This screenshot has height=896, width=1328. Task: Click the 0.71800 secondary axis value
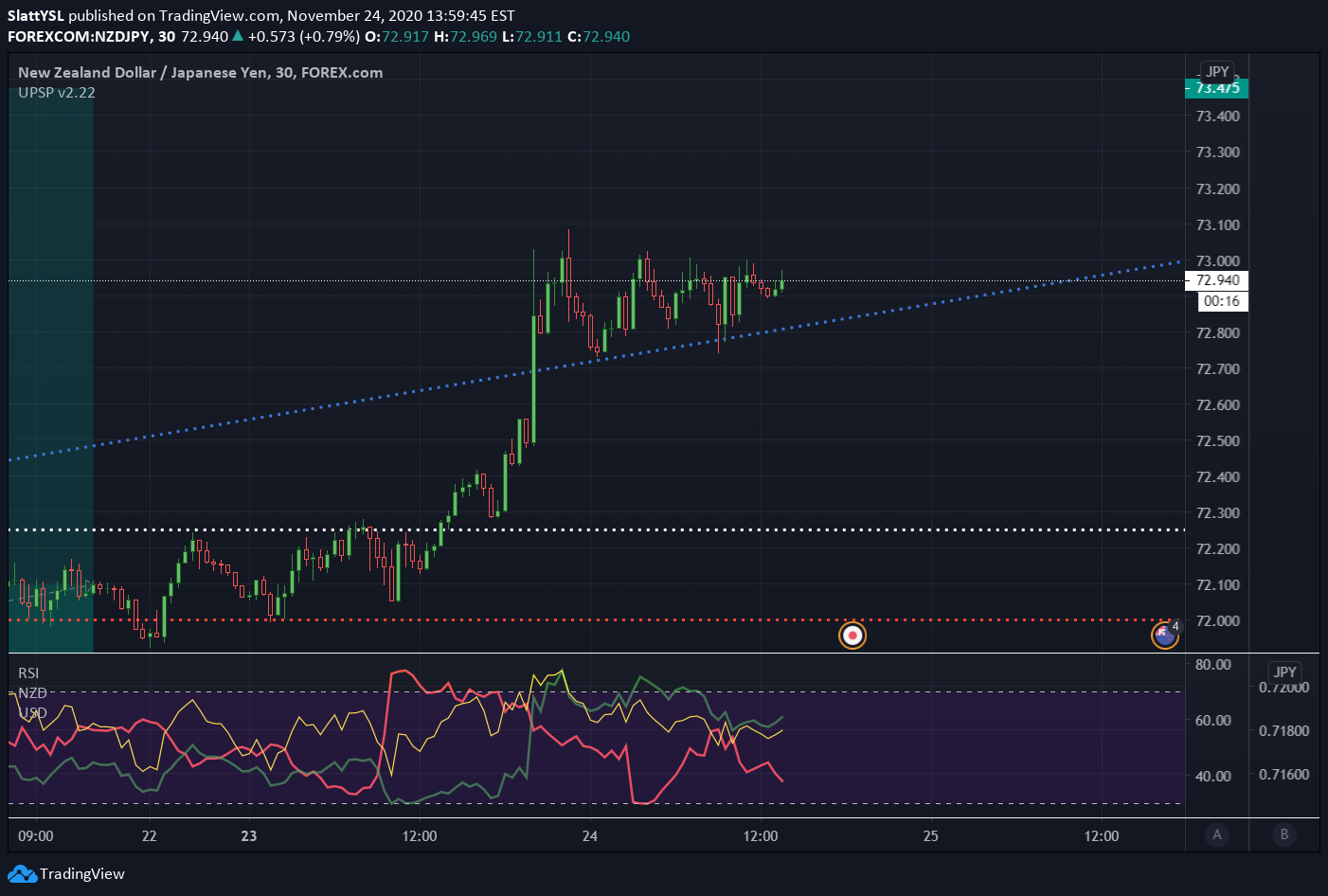[1284, 730]
